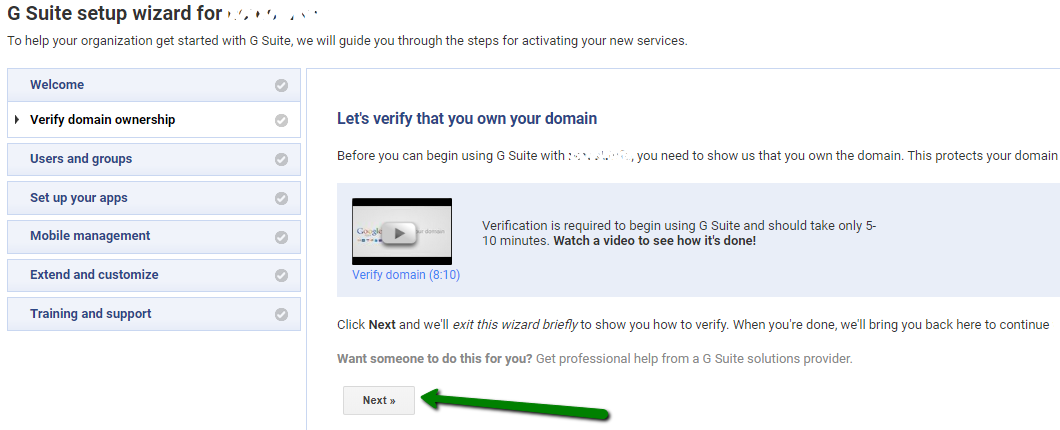
Task: Select Verify domain ownership step
Action: point(153,120)
